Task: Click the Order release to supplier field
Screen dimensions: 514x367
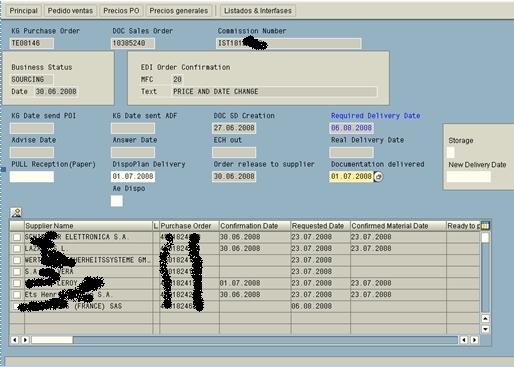Action: pyautogui.click(x=234, y=176)
